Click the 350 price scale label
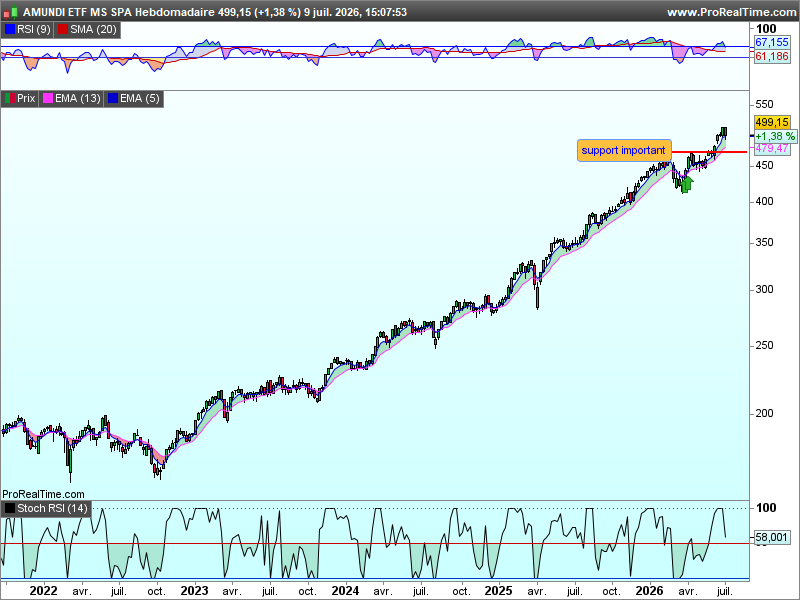800x600 pixels. [764, 243]
